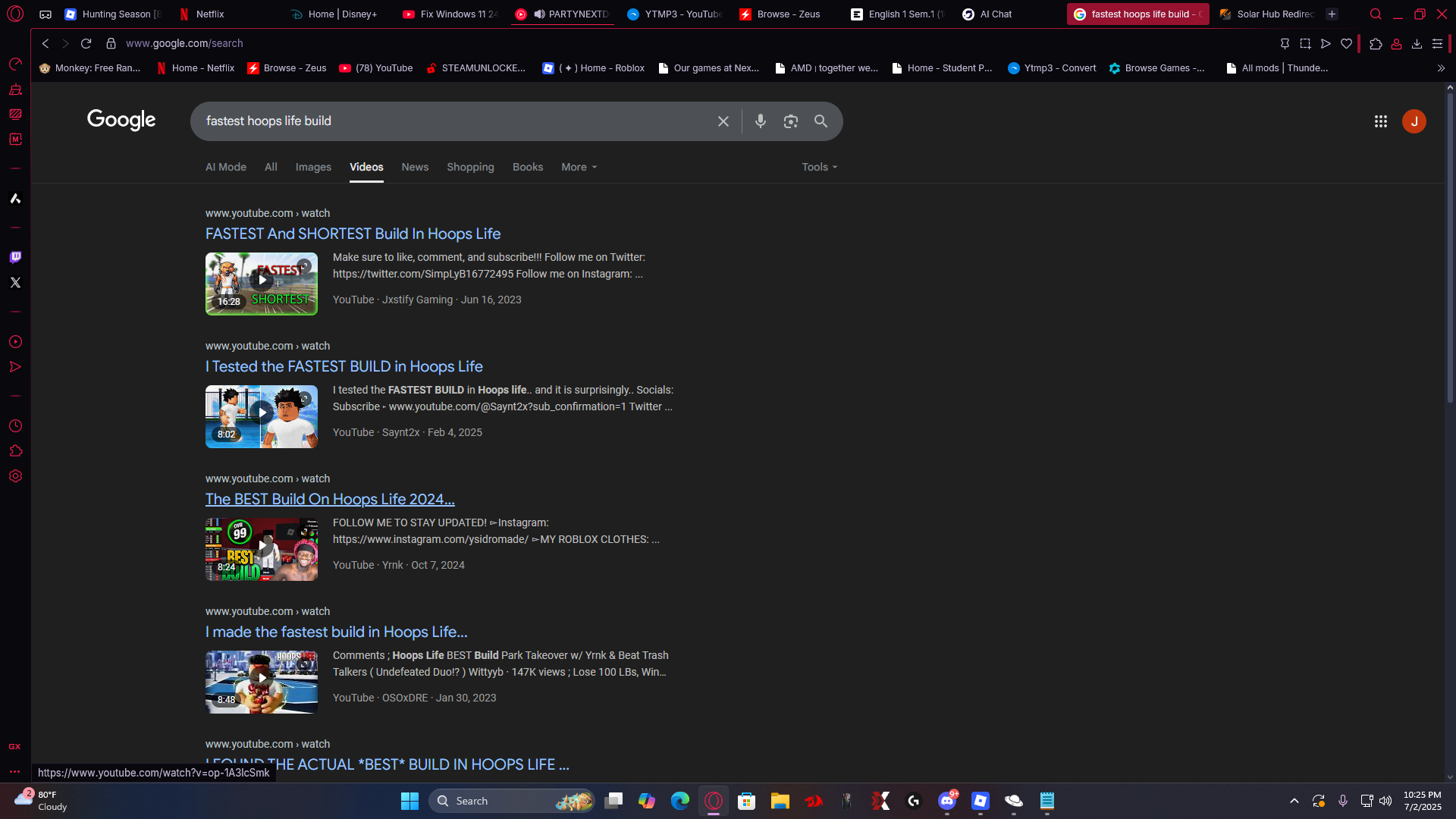Open sidebar Settings gear icon
1456x819 pixels.
pyautogui.click(x=15, y=476)
